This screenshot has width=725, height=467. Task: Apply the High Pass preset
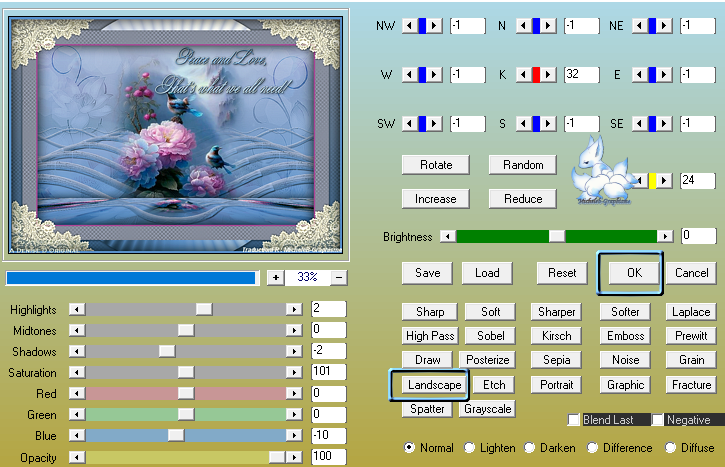point(430,336)
